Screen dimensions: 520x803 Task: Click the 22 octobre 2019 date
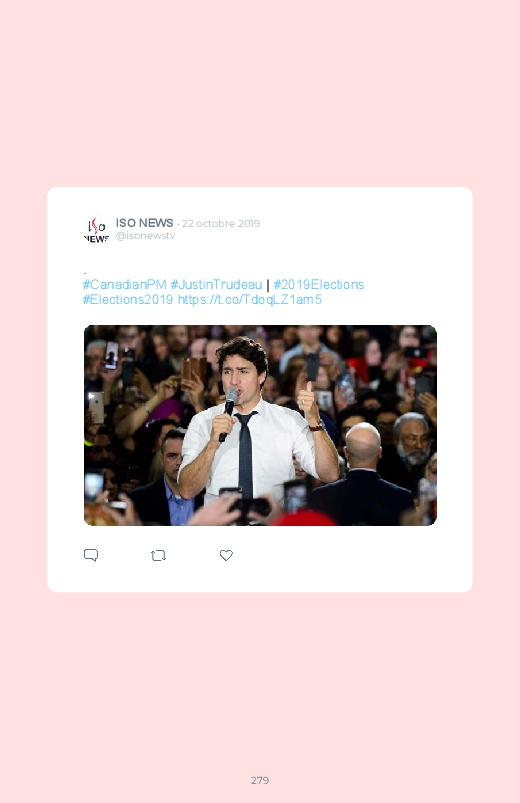tap(221, 223)
